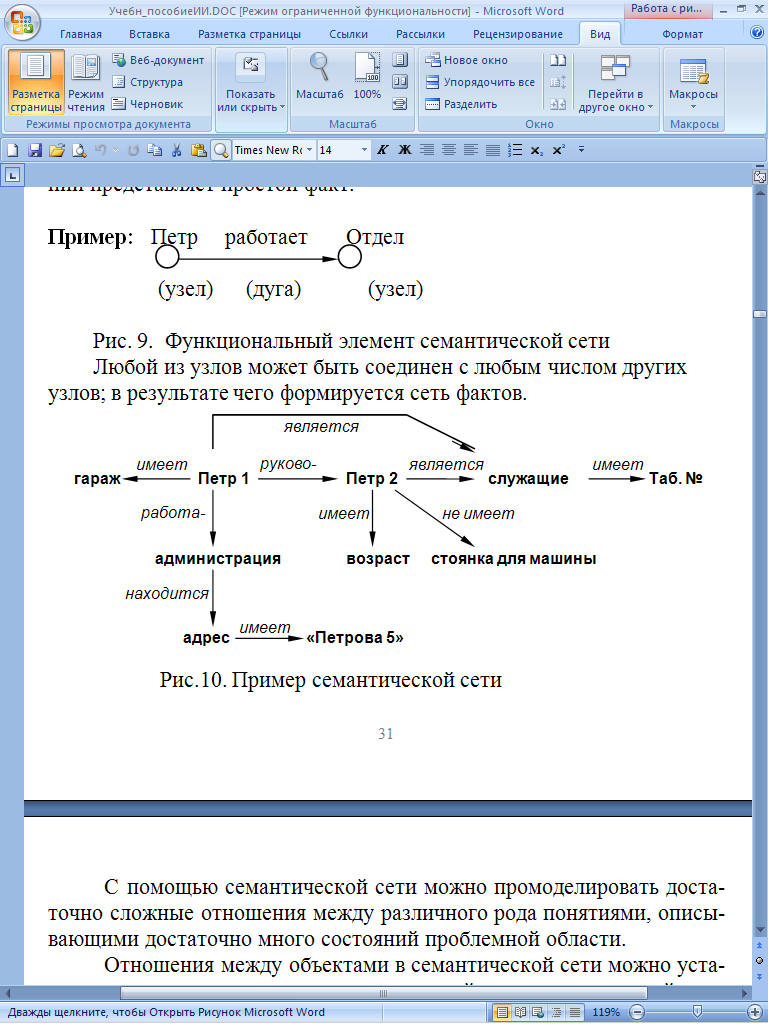Click the View Side by Side icon
Screen dimensions: 768x1024
(x=558, y=60)
